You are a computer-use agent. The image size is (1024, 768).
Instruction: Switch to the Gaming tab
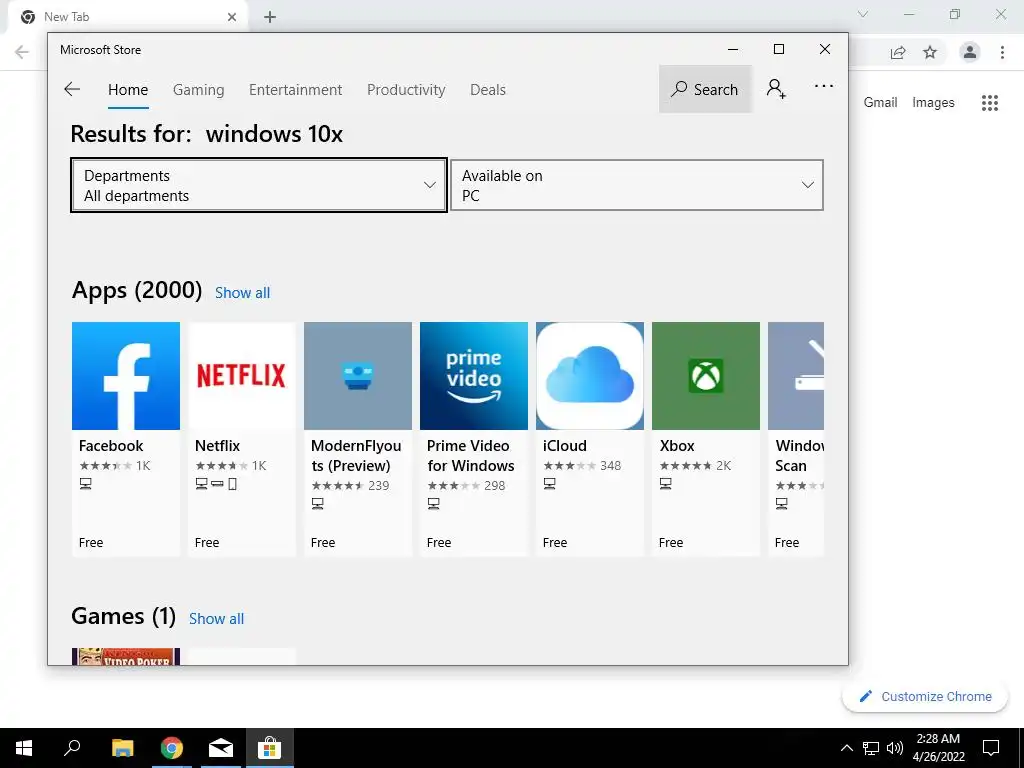tap(199, 89)
